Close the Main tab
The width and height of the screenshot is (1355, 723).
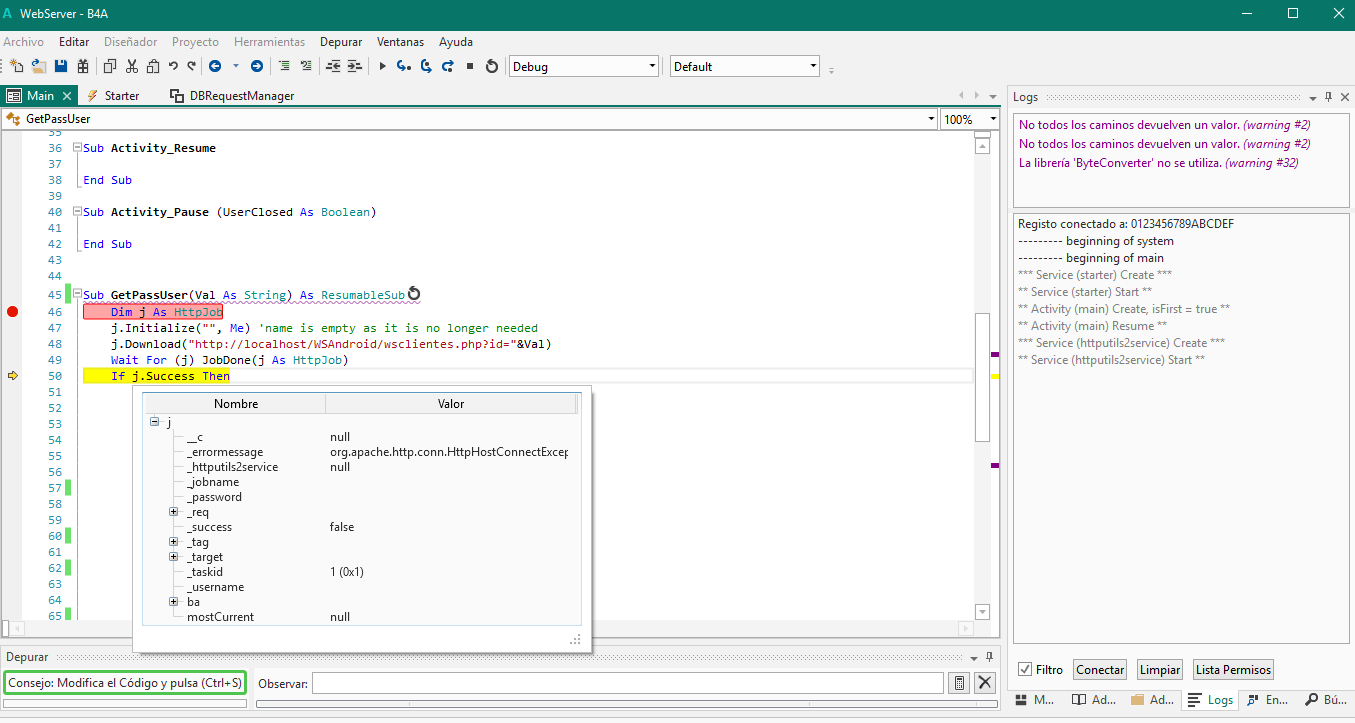pyautogui.click(x=67, y=96)
